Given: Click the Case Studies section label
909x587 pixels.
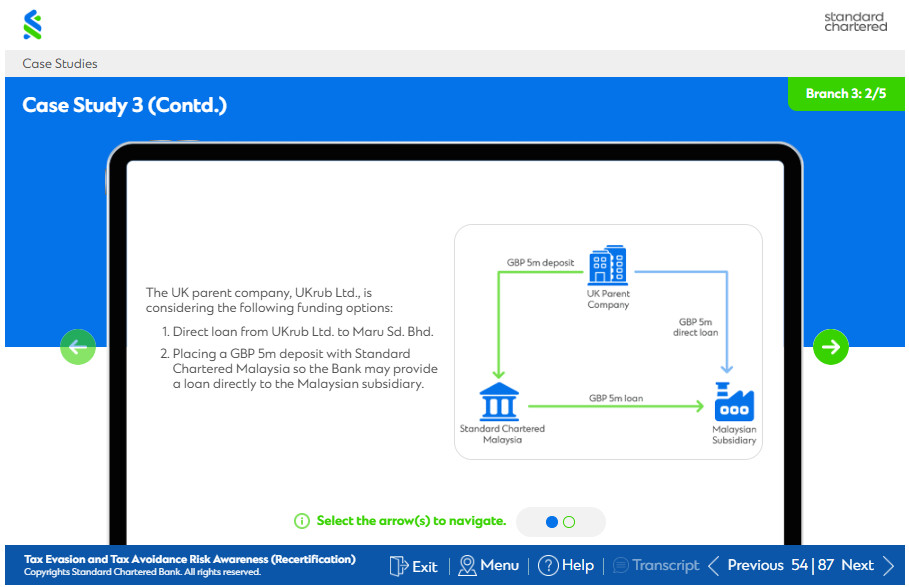Looking at the screenshot, I should (x=60, y=64).
